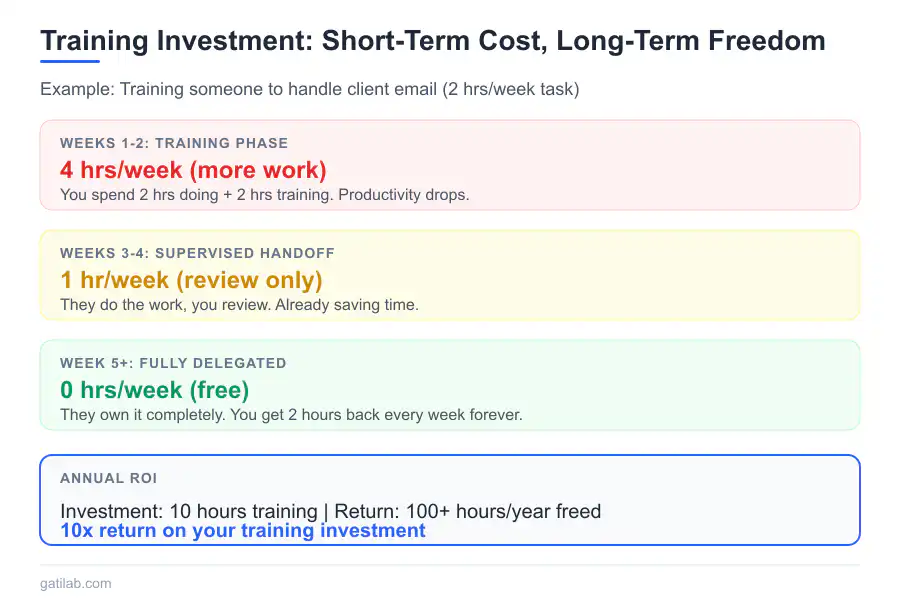Click "They own it completely" description text
The height and width of the screenshot is (600, 900).
146,415
